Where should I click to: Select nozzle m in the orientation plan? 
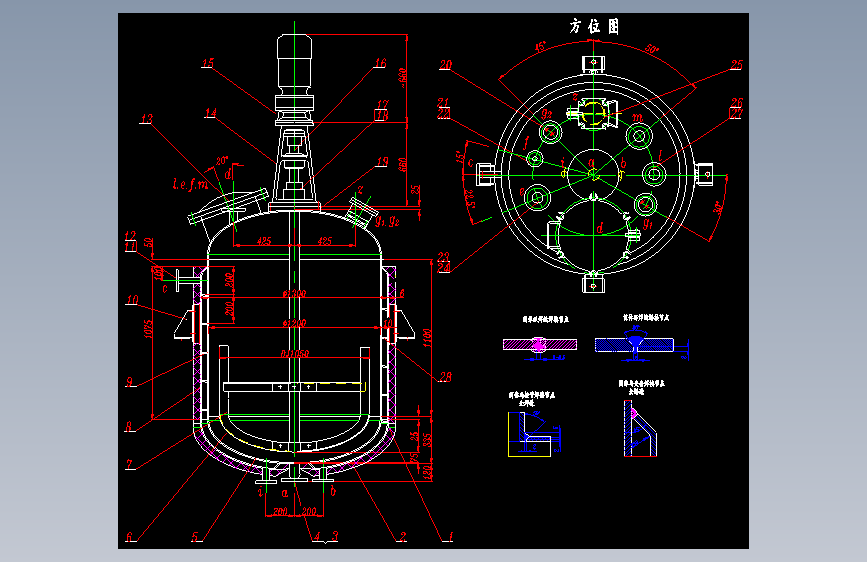tap(639, 136)
